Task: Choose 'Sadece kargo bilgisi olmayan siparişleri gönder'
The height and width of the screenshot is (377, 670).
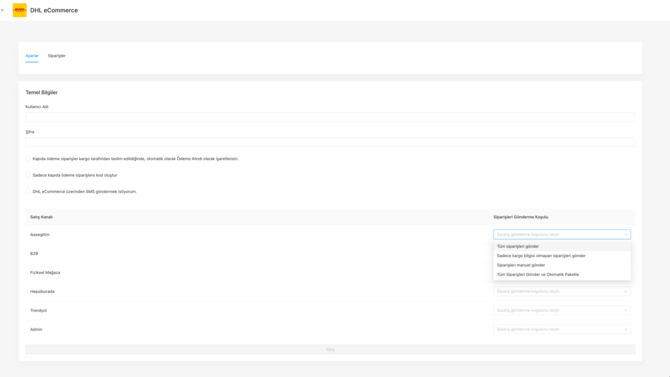Action: click(x=562, y=256)
